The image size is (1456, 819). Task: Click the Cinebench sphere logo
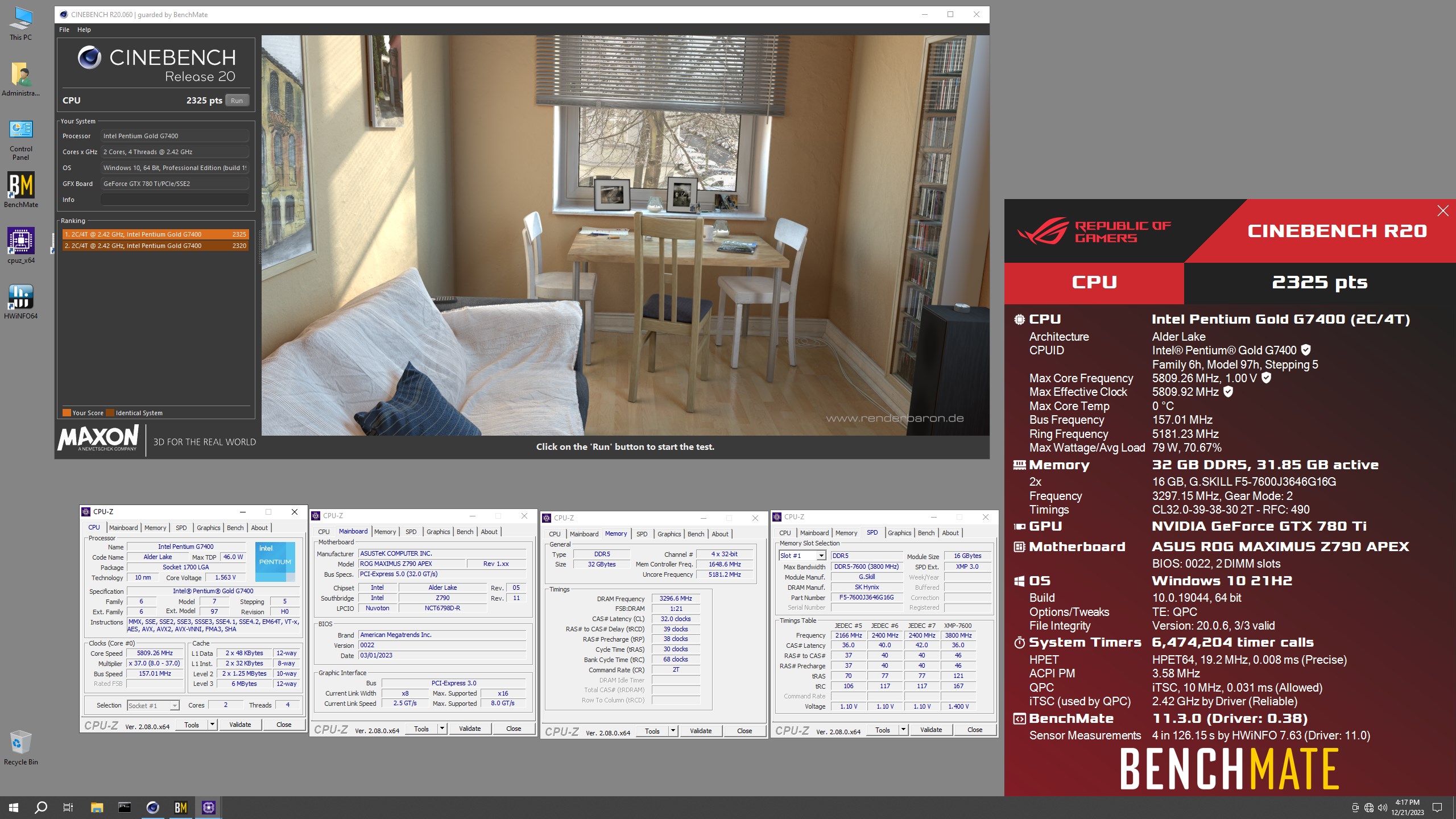(x=89, y=57)
